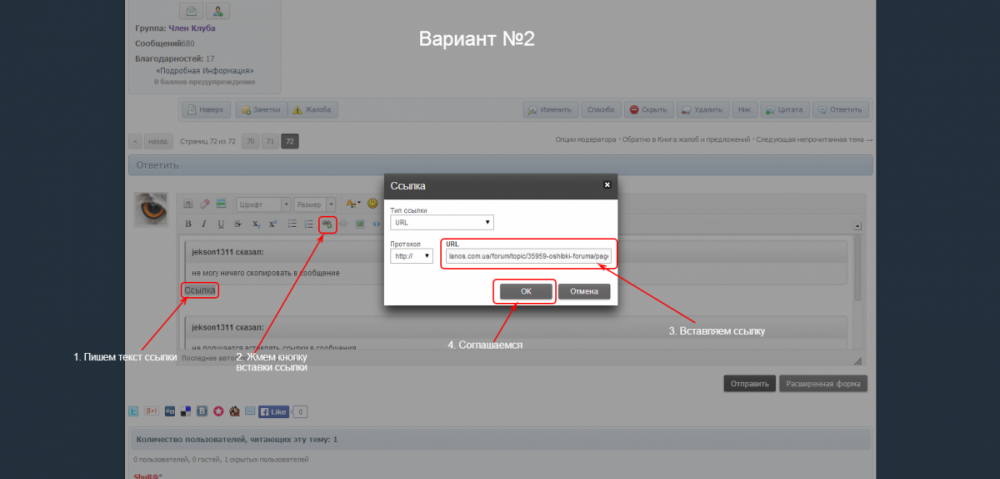Click into the URL input field
Screen dimensions: 1000x479
click(x=527, y=256)
